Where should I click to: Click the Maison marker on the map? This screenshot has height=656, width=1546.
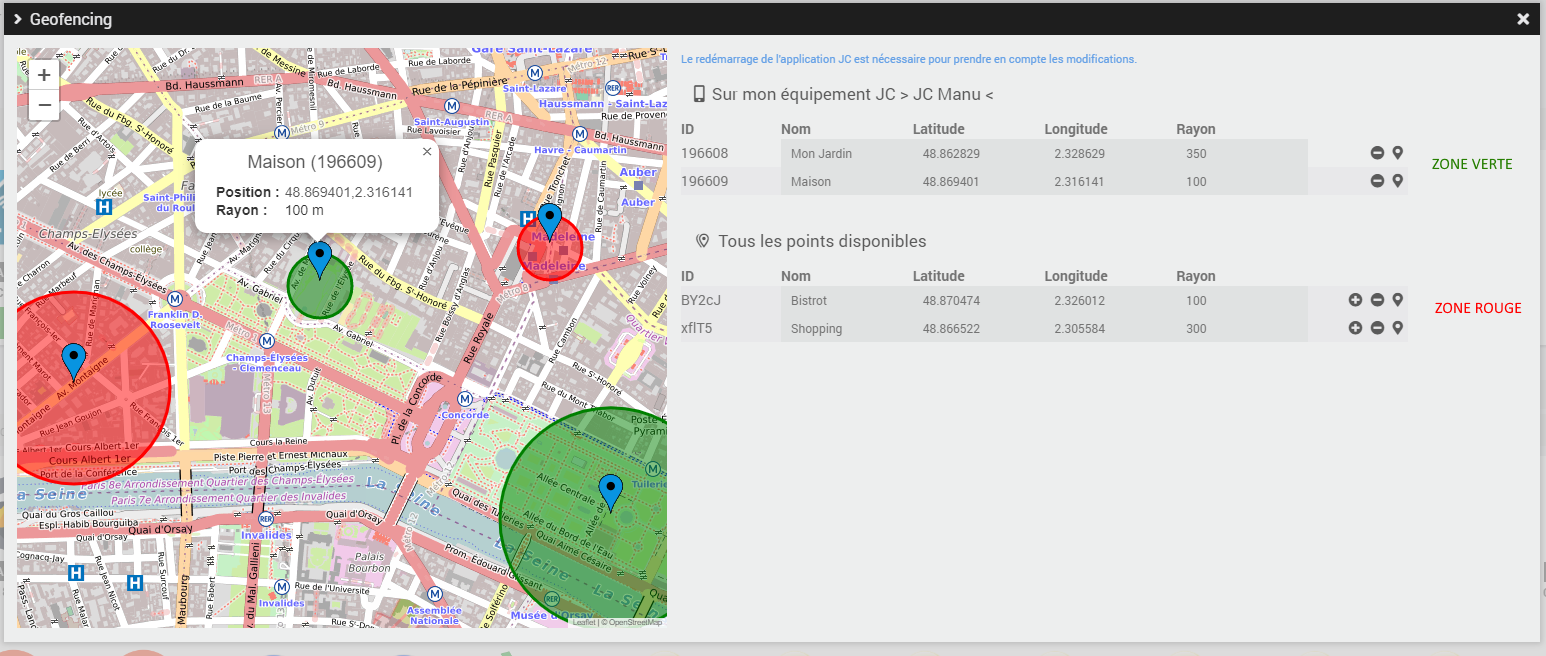click(x=320, y=260)
